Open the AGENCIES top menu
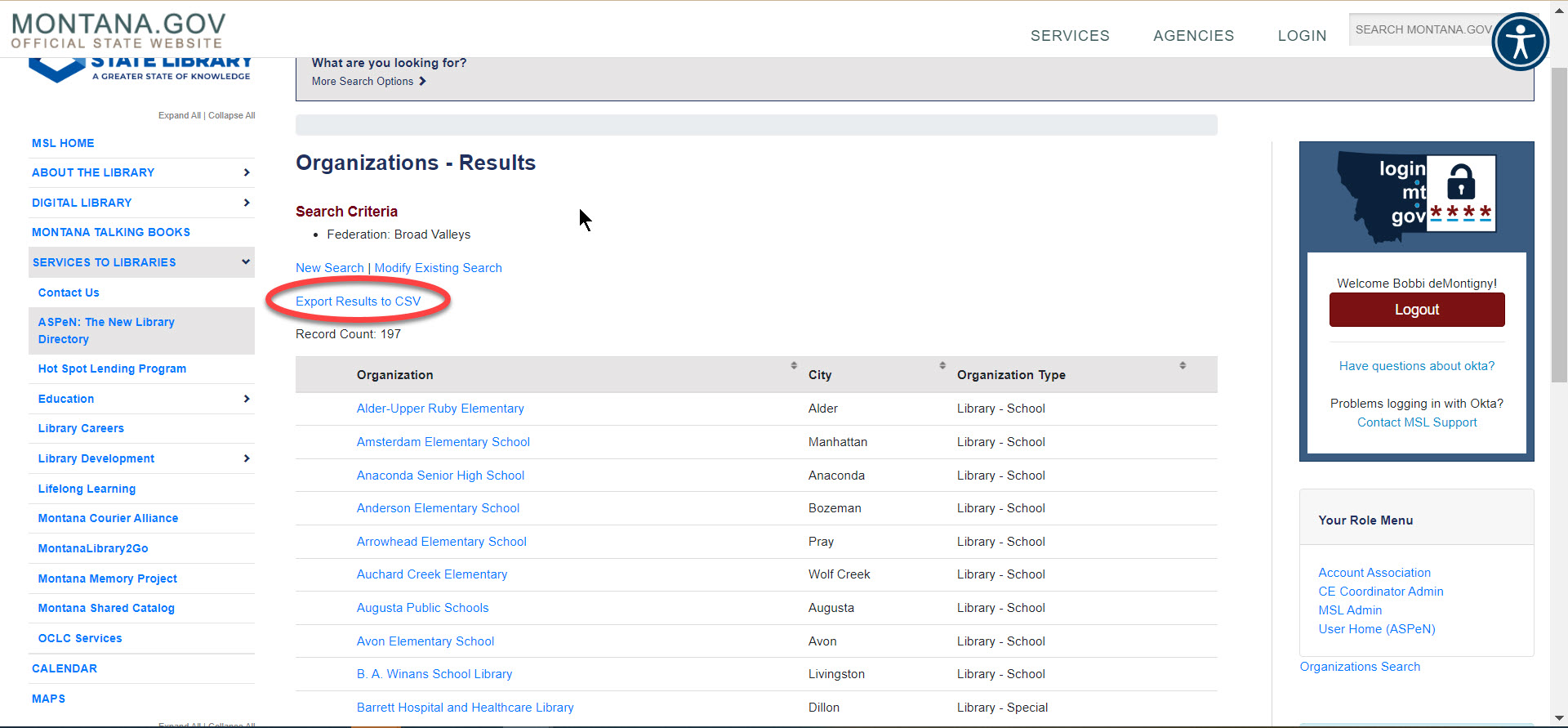The image size is (1568, 728). (1193, 36)
